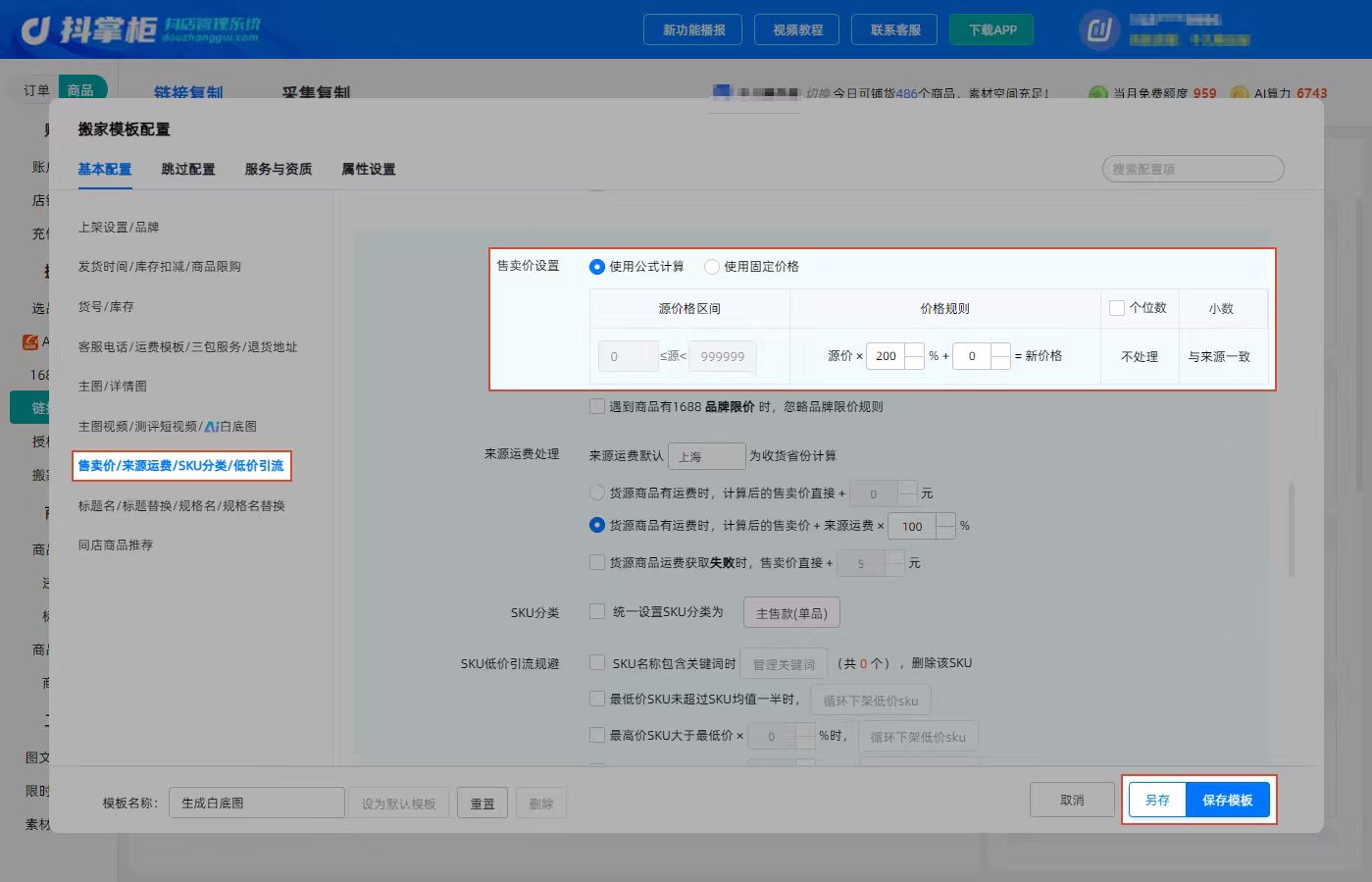Click the 抖掌柜 logo icon
The width and height of the screenshot is (1372, 882).
(x=35, y=30)
